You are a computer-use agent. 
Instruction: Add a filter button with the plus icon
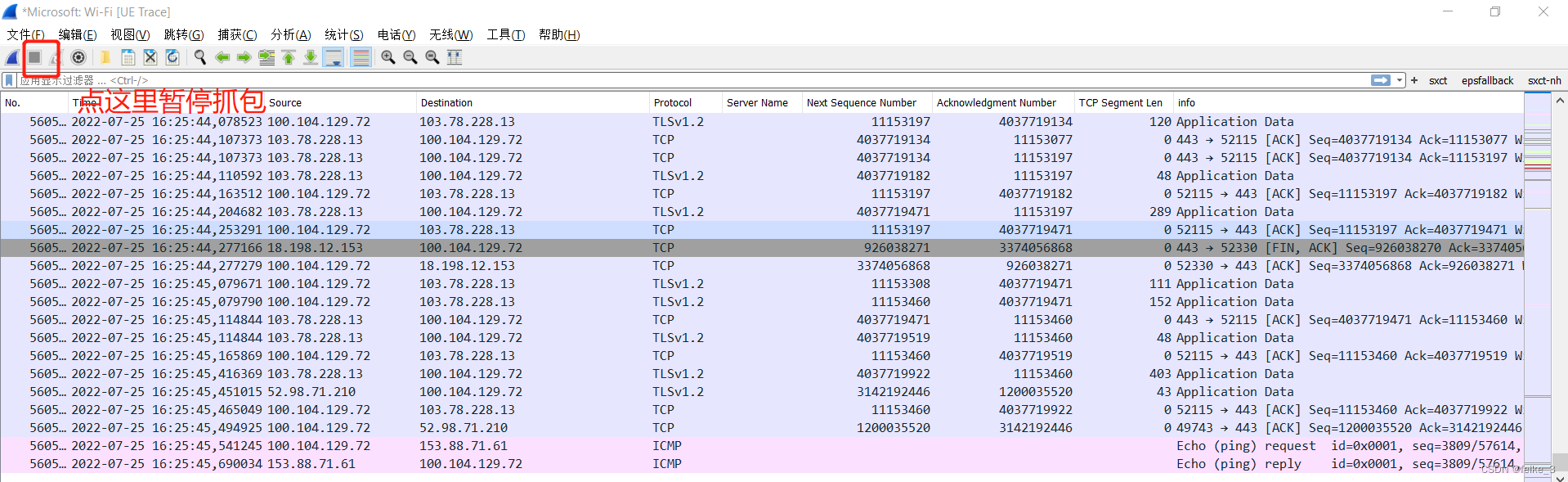(x=1414, y=80)
